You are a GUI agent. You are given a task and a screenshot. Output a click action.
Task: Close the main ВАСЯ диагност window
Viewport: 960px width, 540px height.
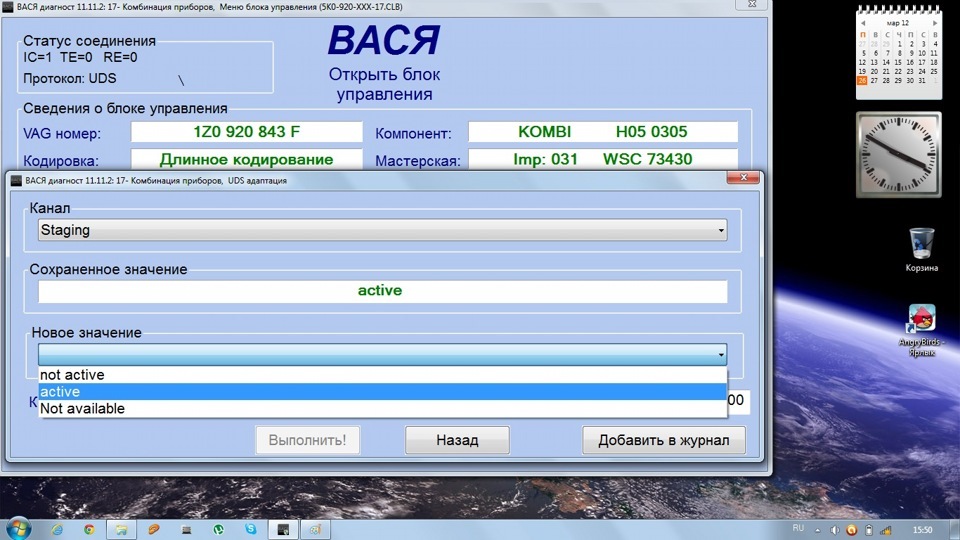(752, 4)
